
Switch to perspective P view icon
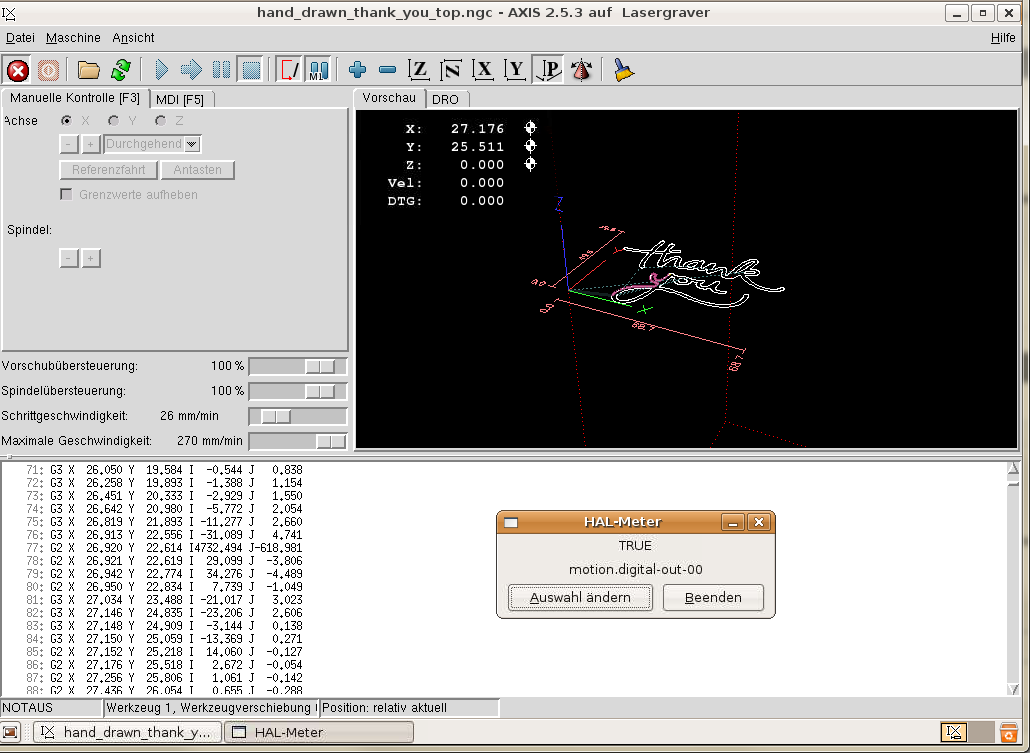coord(548,70)
